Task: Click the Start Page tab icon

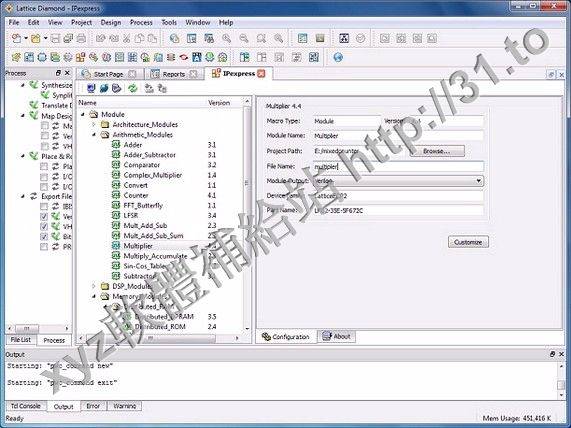Action: (x=86, y=74)
